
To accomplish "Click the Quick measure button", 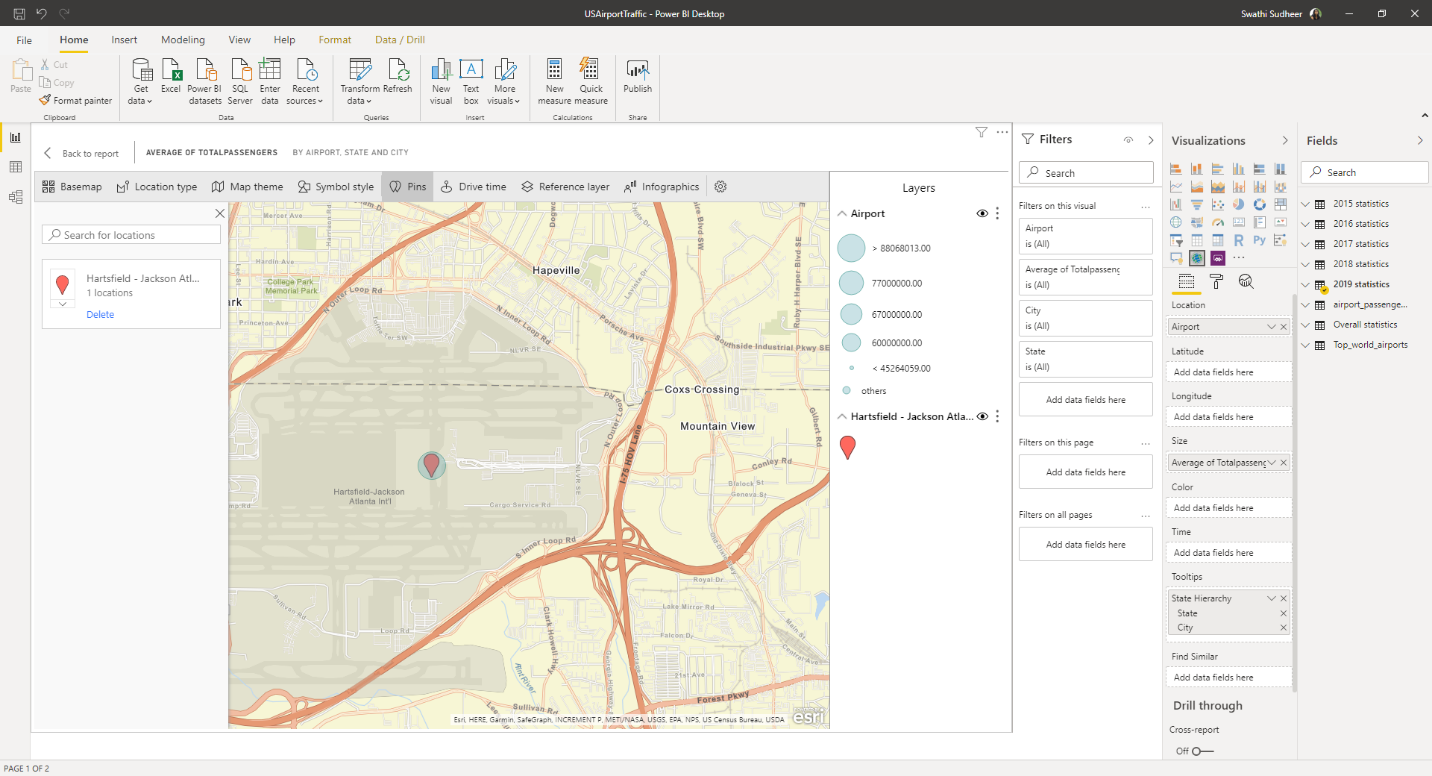I will click(591, 82).
